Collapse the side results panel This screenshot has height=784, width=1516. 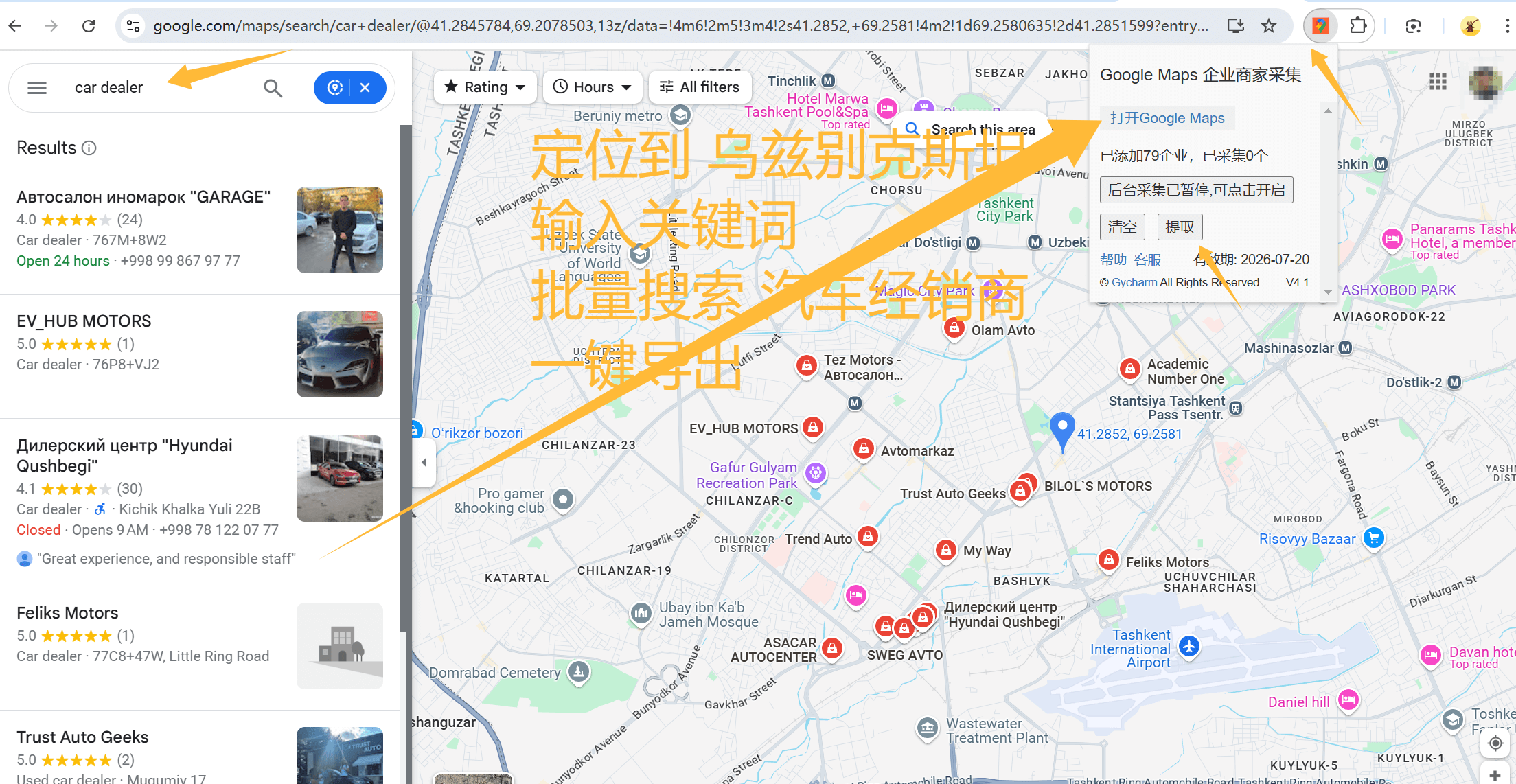pyautogui.click(x=424, y=462)
